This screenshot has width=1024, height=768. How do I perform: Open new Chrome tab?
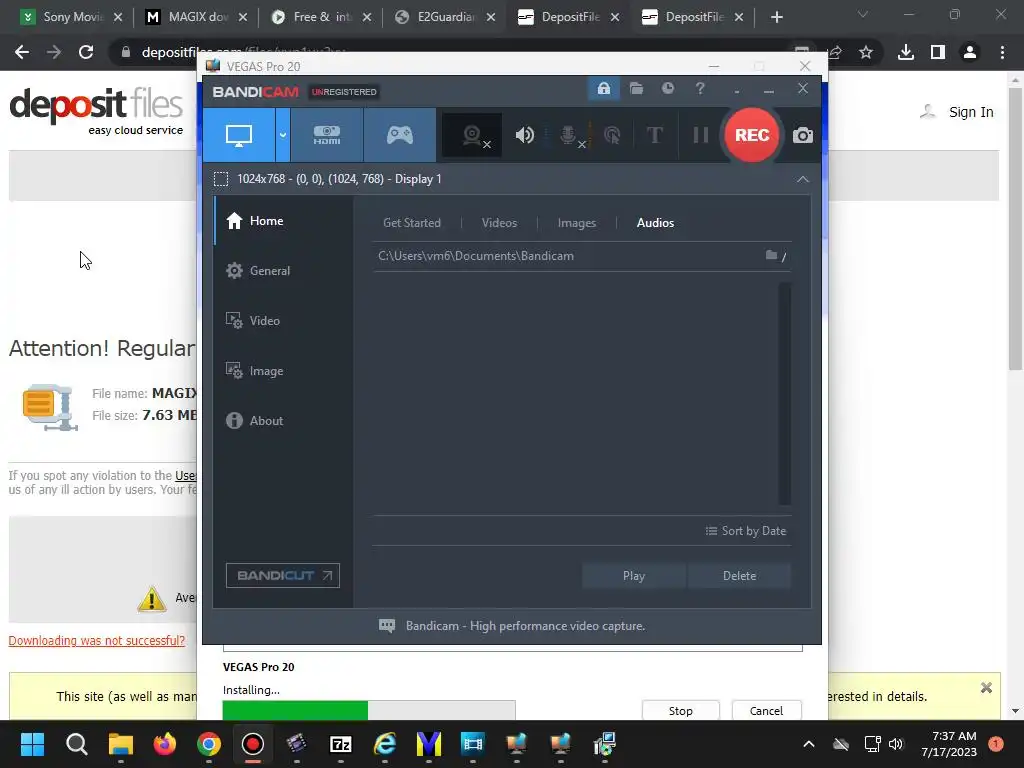coord(776,17)
